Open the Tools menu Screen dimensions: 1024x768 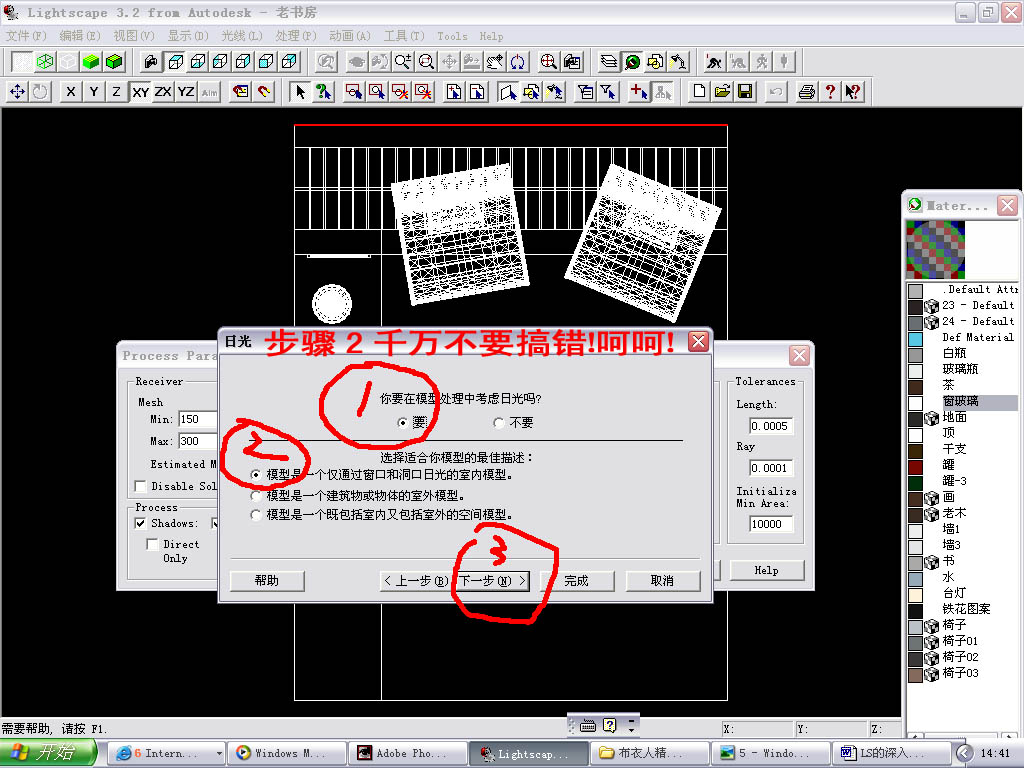(x=452, y=36)
